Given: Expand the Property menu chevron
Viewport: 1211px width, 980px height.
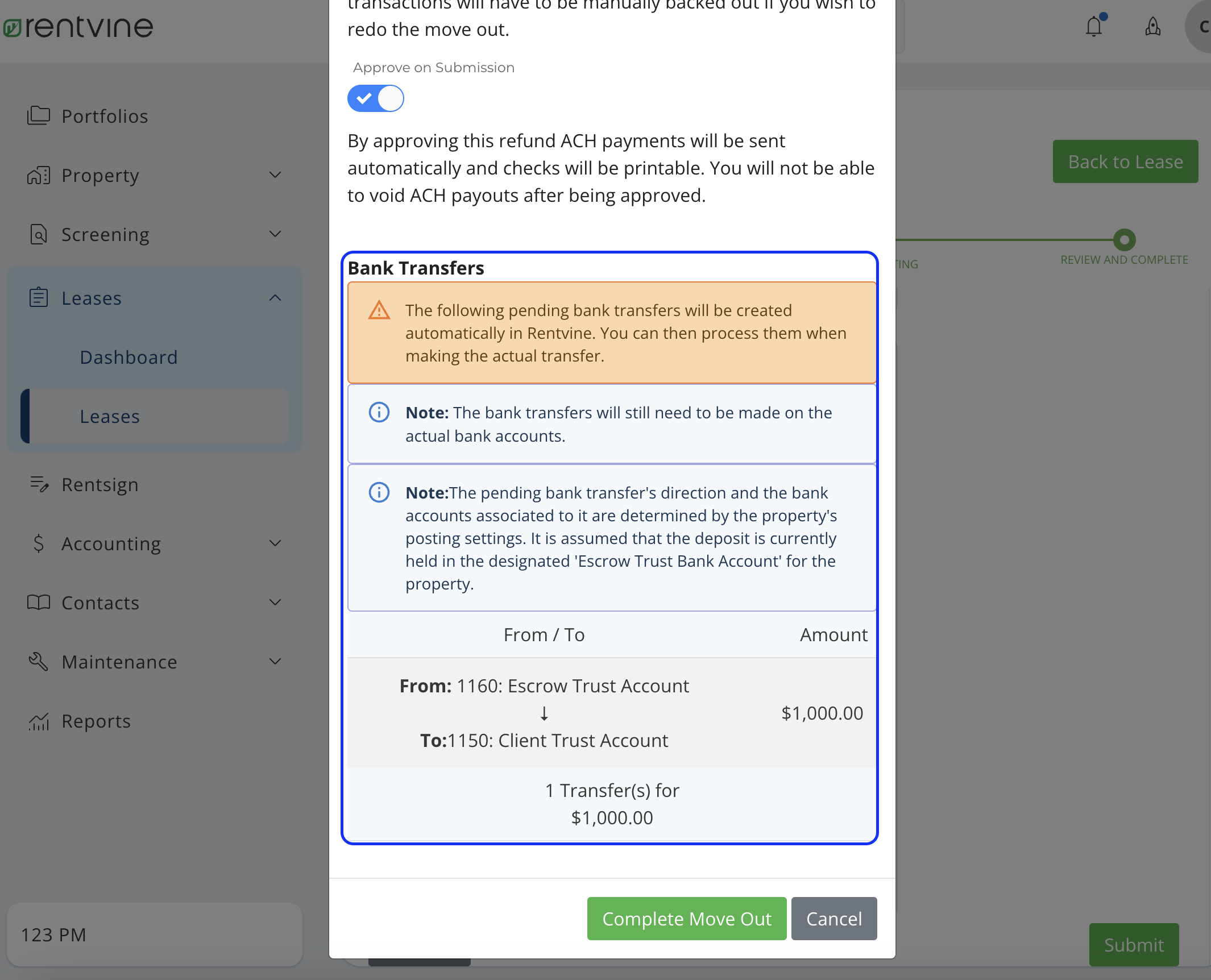Looking at the screenshot, I should [x=275, y=175].
